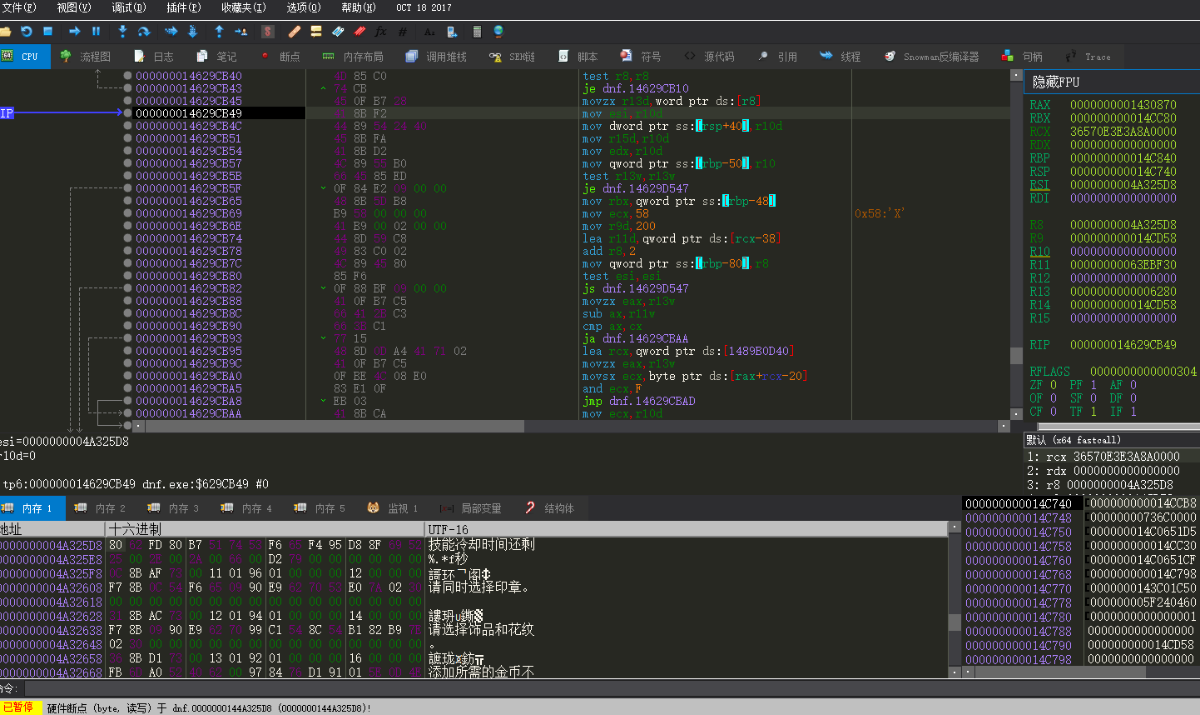Click the Step Into toolbar icon

pyautogui.click(x=123, y=31)
